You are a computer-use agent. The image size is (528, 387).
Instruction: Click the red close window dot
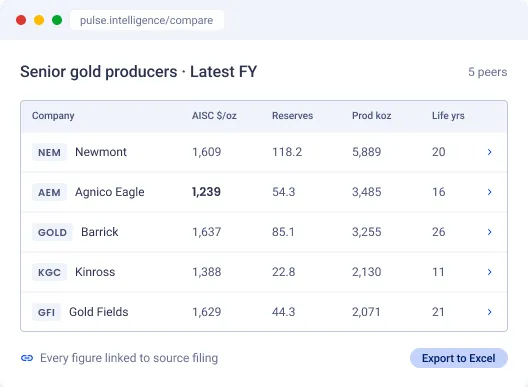point(21,20)
